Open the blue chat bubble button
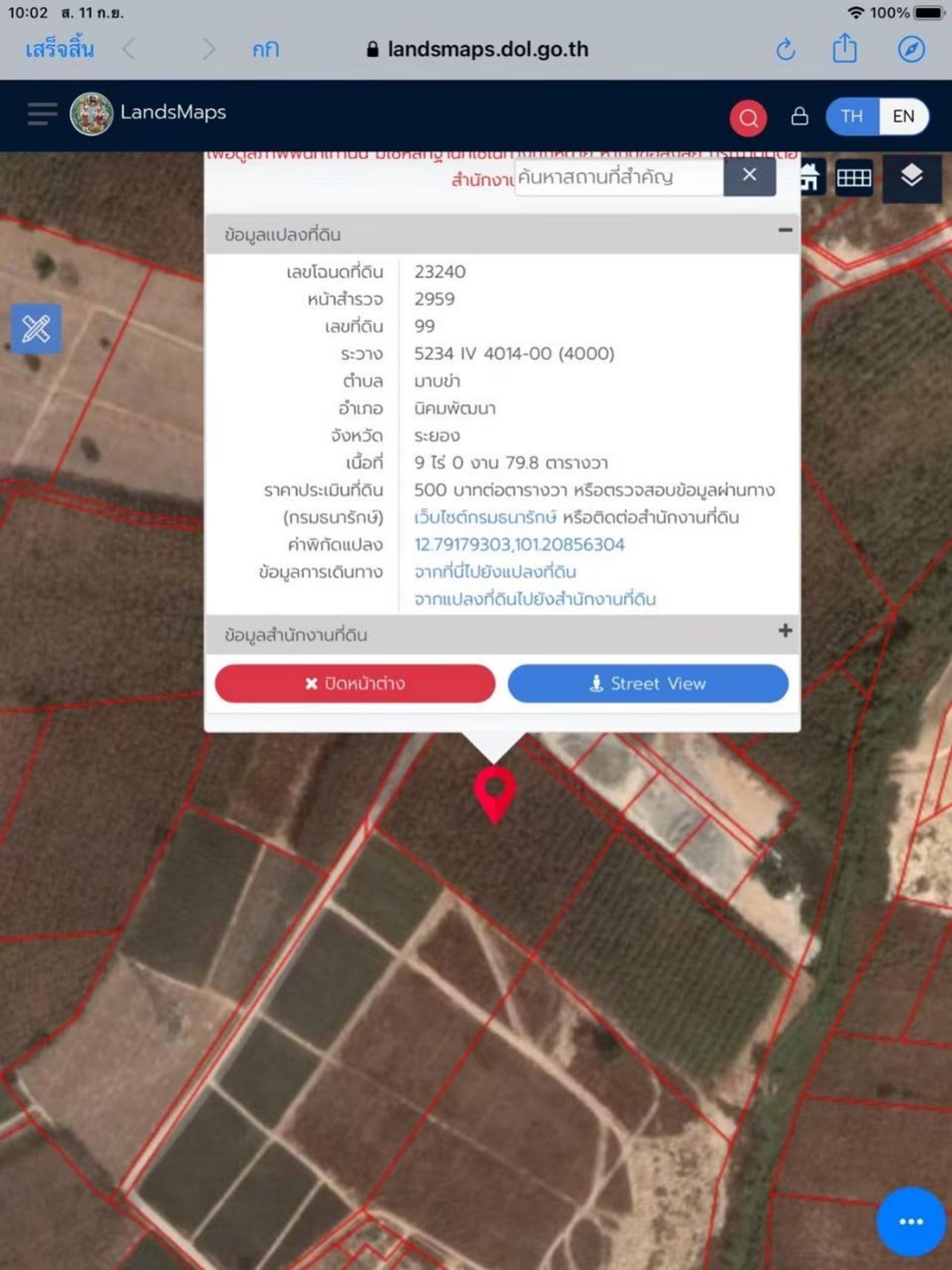Screen dimensions: 952x1270 [910, 1222]
